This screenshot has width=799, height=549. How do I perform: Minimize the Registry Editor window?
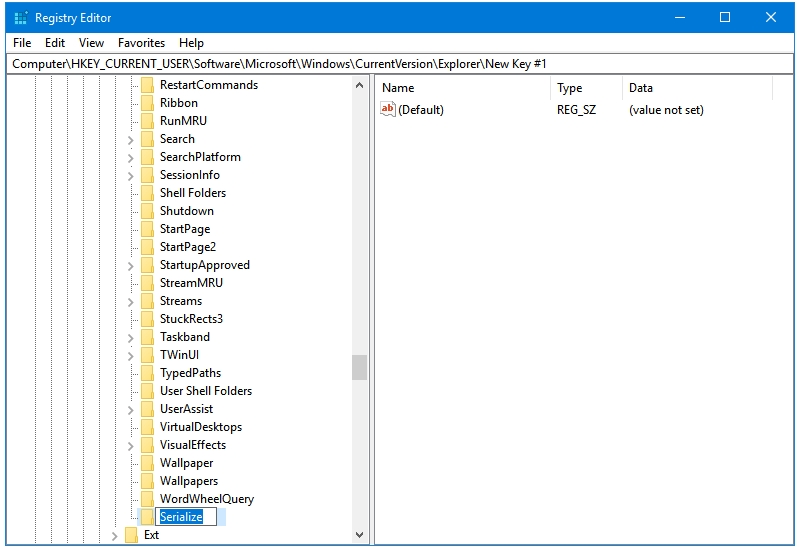click(679, 17)
